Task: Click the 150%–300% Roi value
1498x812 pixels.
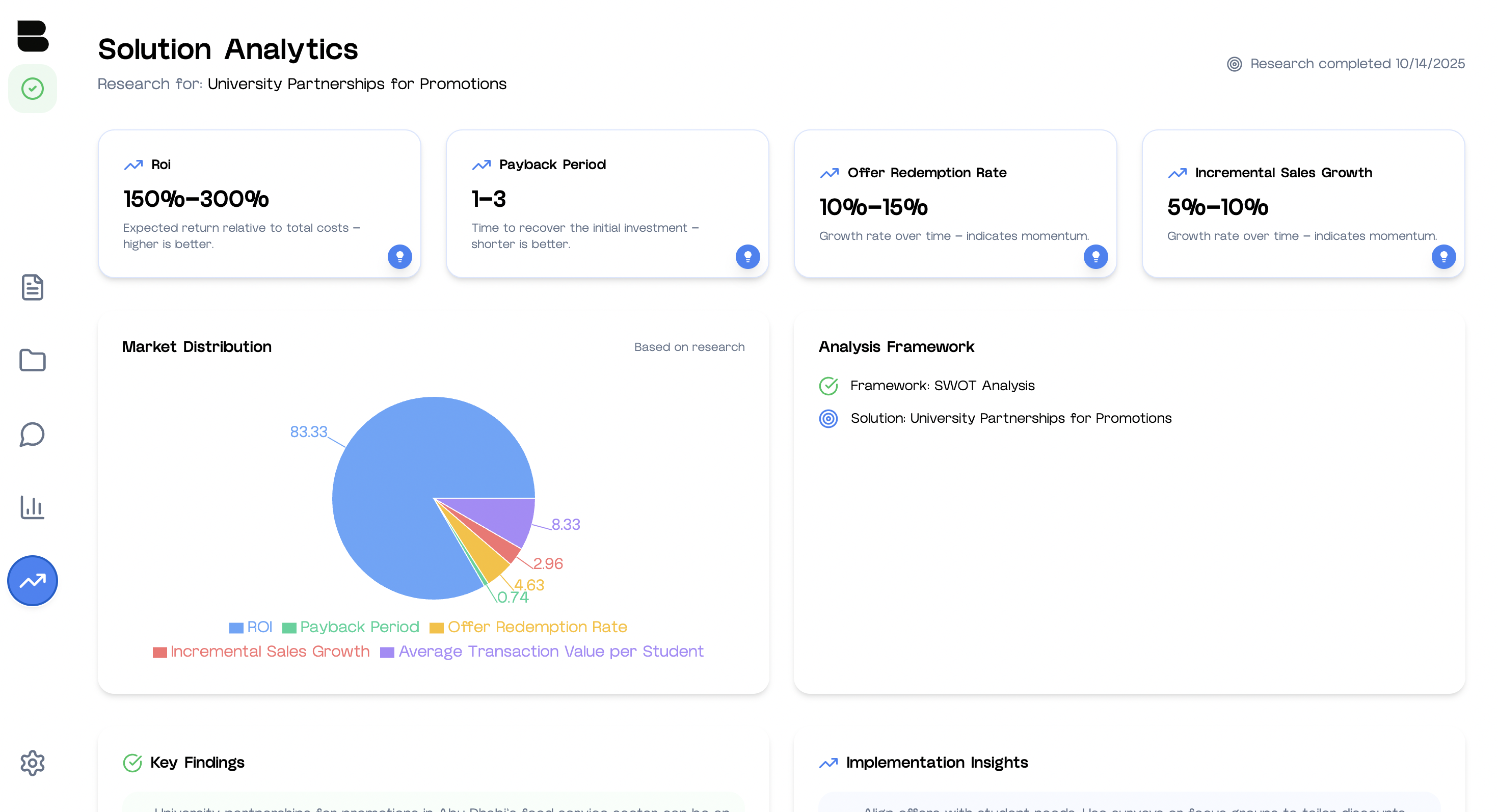Action: click(196, 199)
